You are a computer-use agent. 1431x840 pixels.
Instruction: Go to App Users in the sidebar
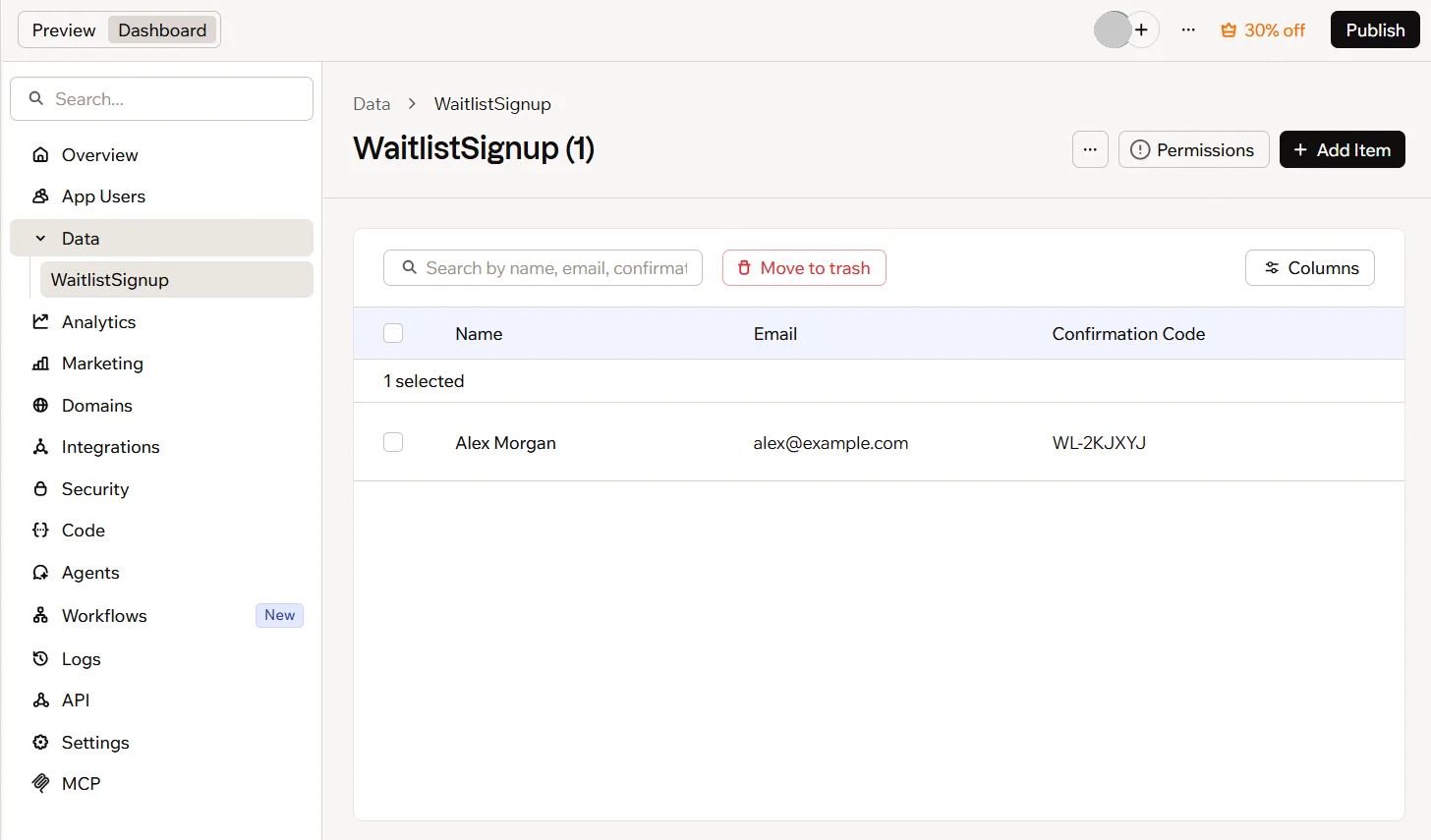(161, 196)
